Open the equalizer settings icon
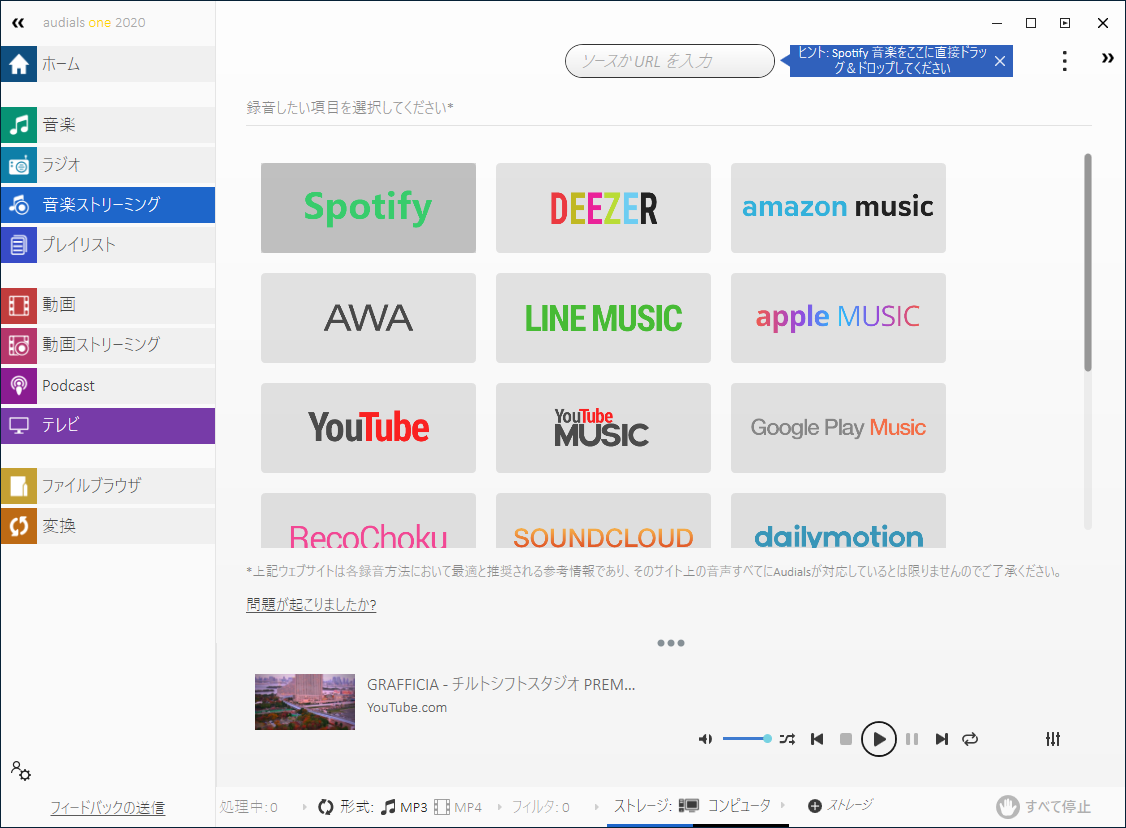This screenshot has height=828, width=1126. click(x=1053, y=739)
